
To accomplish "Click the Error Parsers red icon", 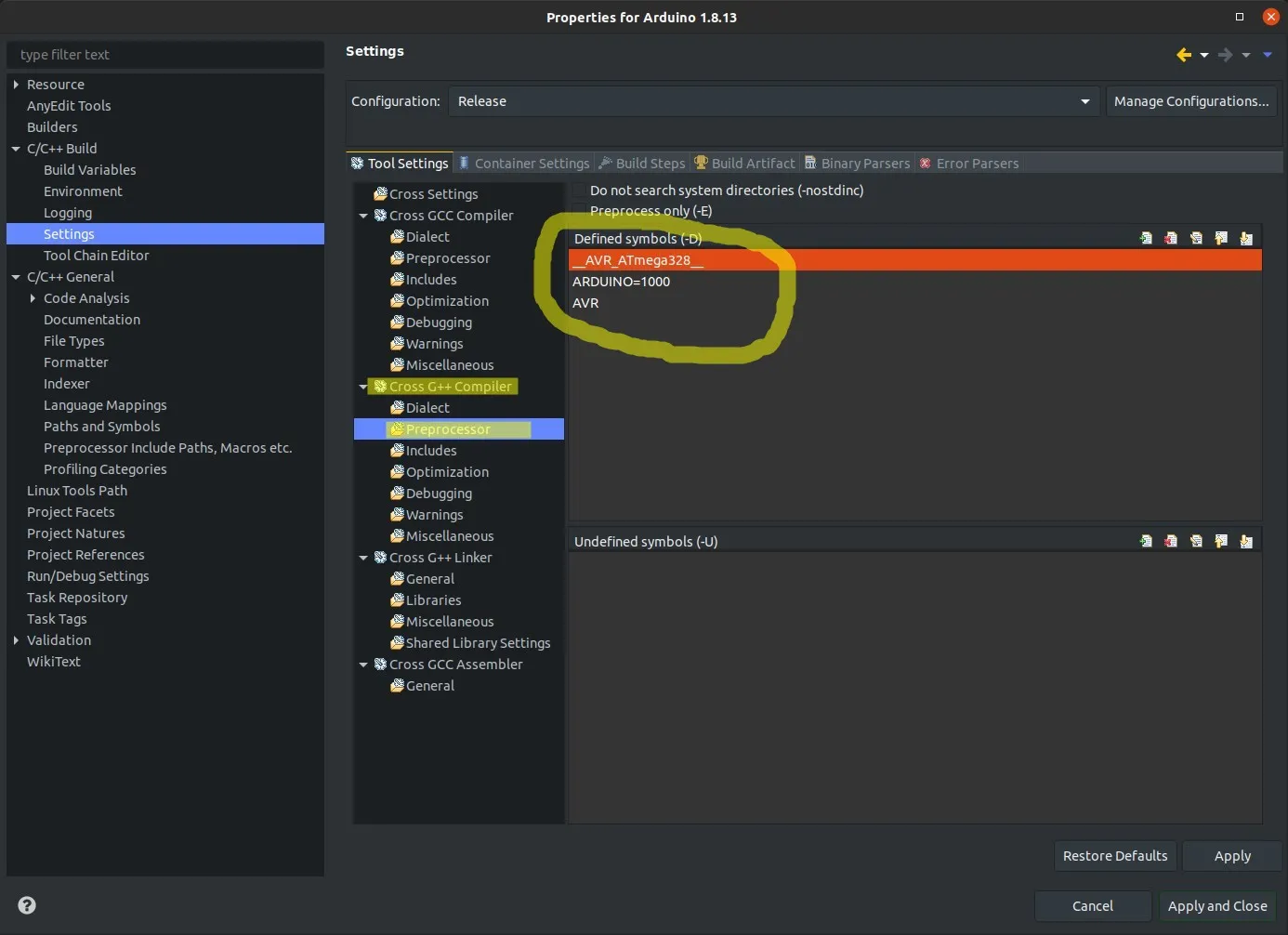I will coord(926,164).
